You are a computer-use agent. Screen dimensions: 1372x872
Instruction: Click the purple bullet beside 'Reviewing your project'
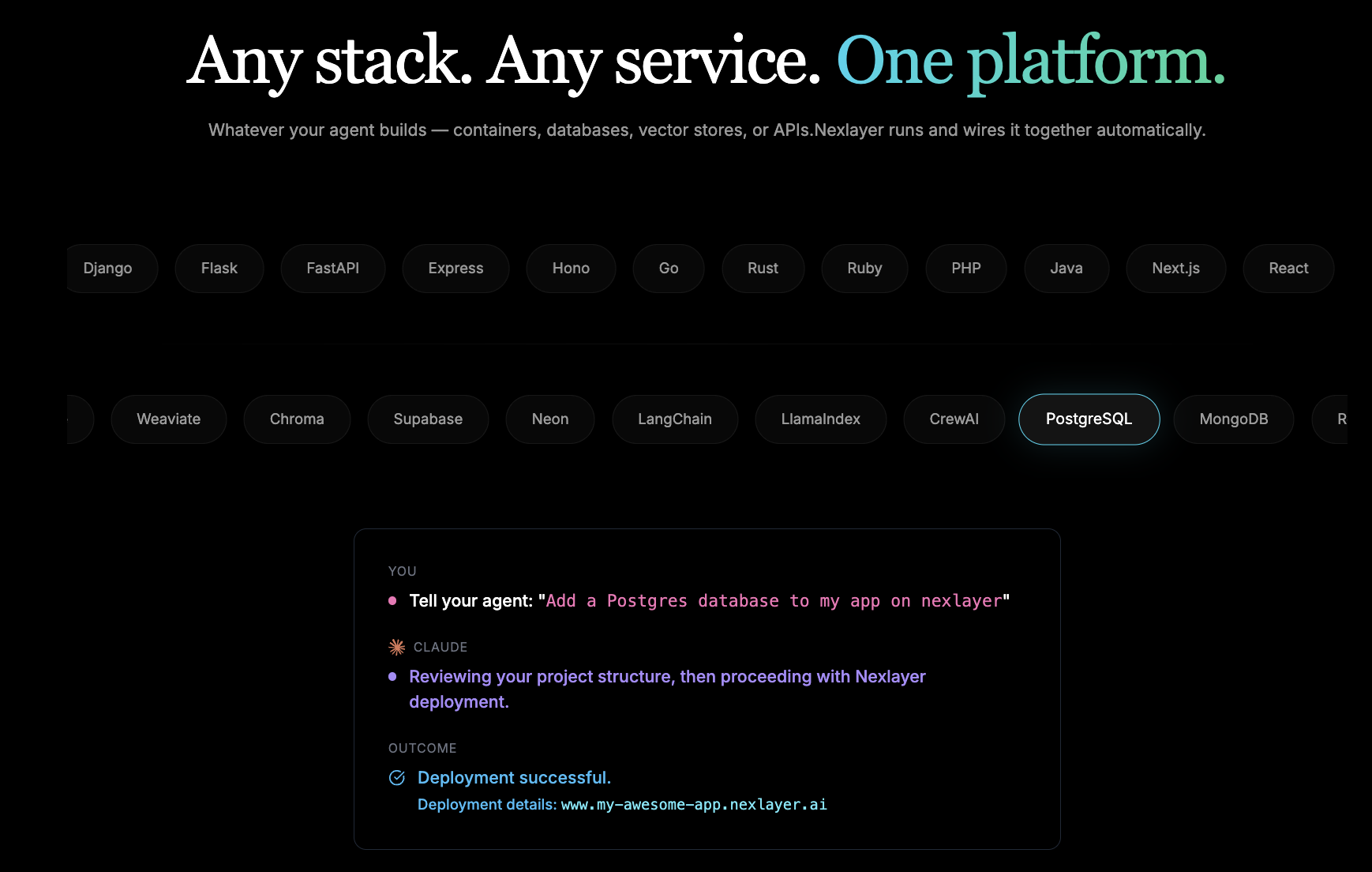(392, 677)
